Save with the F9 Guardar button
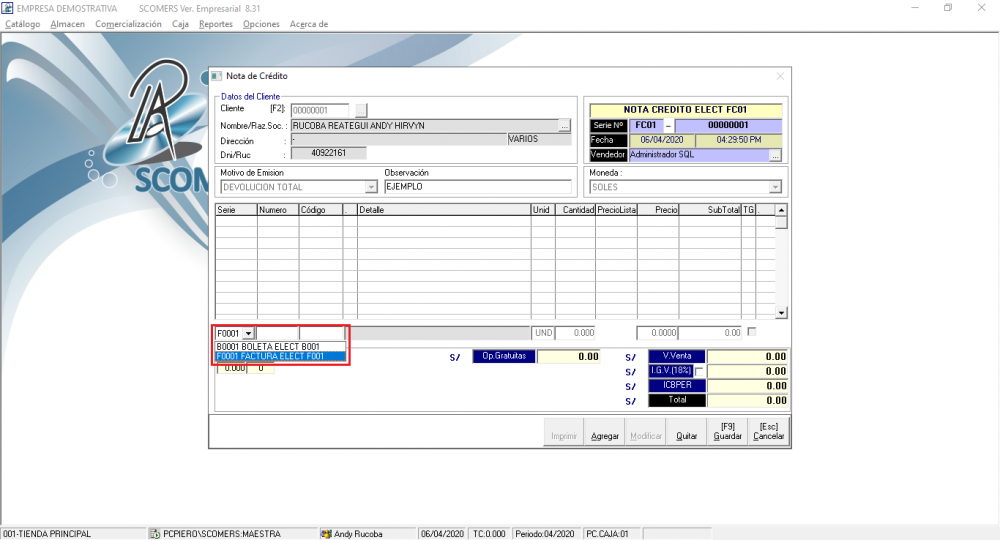Image resolution: width=1000 pixels, height=540 pixels. coord(727,432)
